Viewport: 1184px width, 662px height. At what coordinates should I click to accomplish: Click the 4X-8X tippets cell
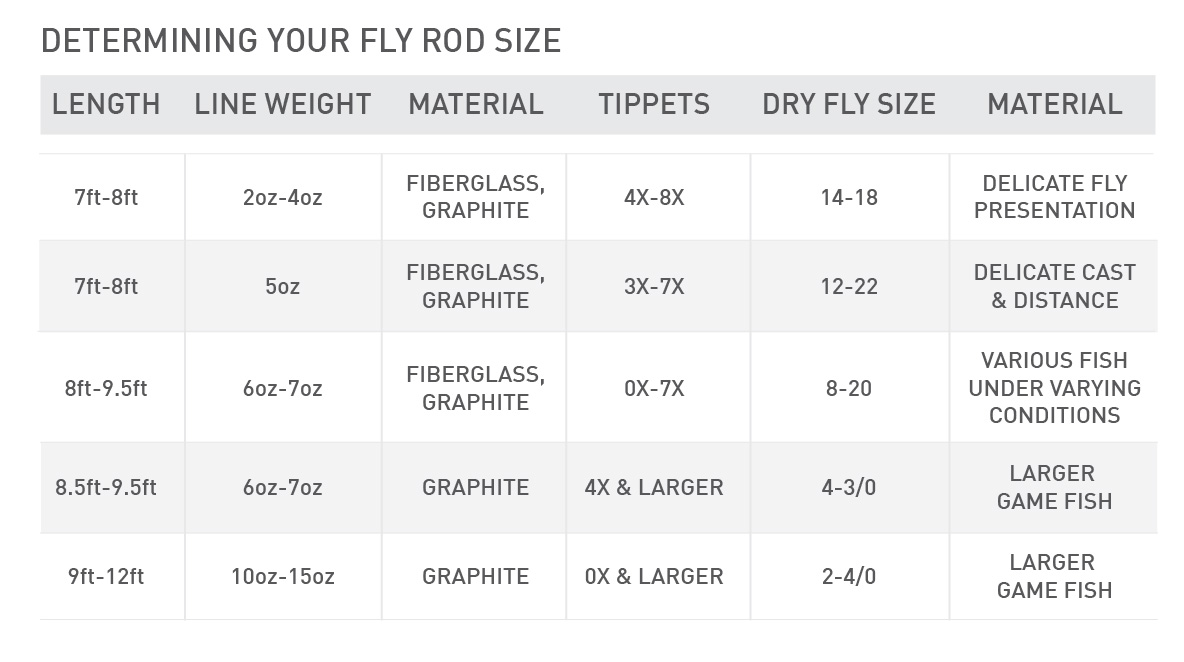(x=654, y=197)
